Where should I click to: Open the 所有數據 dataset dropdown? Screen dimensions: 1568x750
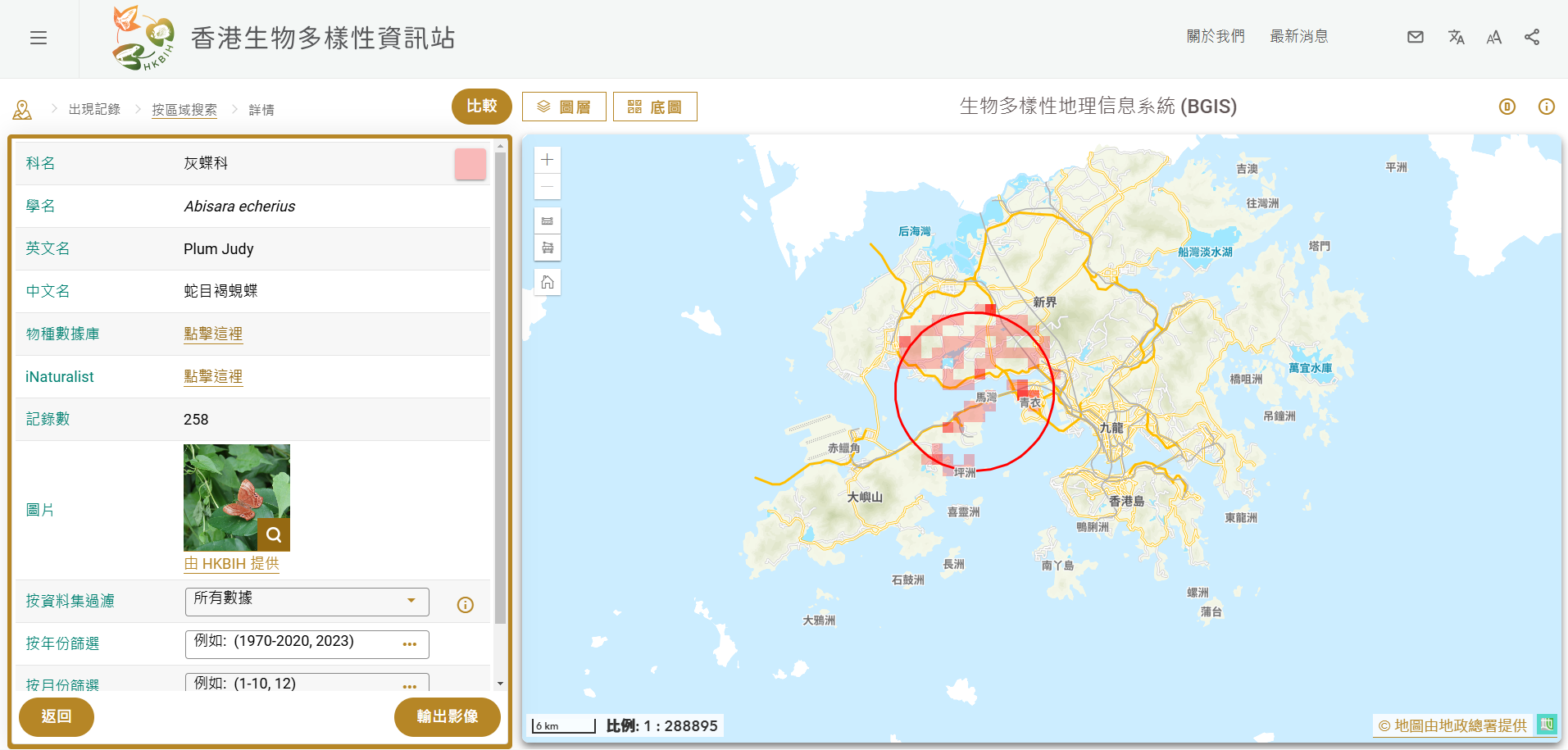307,601
